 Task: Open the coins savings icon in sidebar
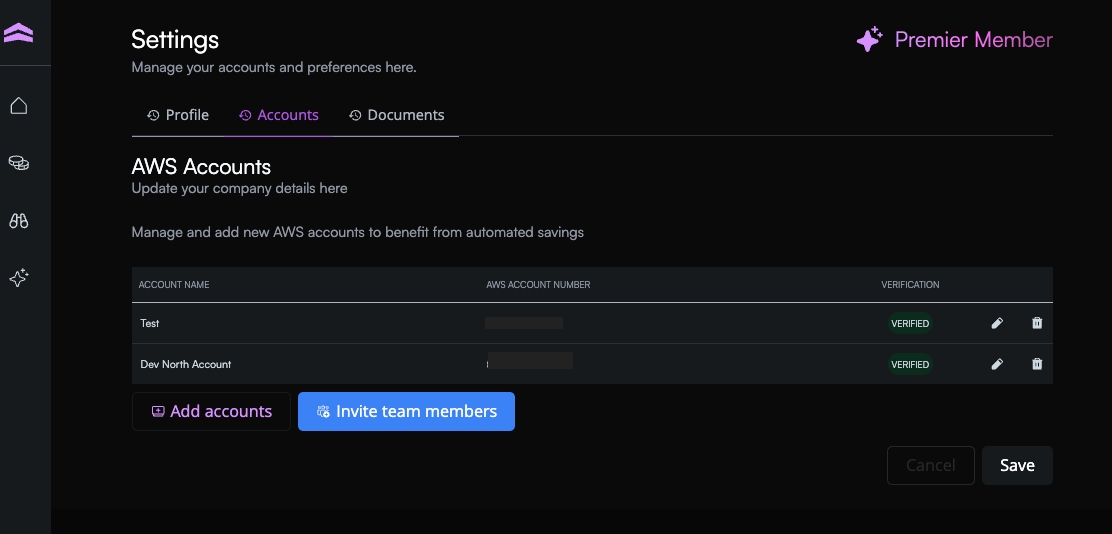coord(18,163)
